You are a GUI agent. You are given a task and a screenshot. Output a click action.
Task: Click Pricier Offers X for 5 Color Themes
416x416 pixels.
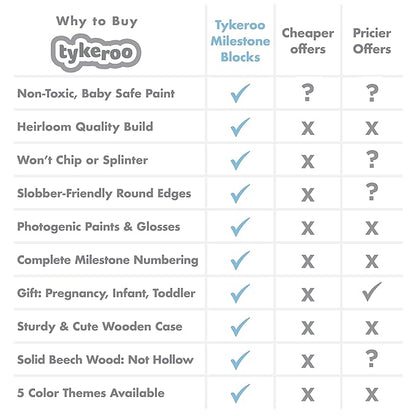[372, 395]
